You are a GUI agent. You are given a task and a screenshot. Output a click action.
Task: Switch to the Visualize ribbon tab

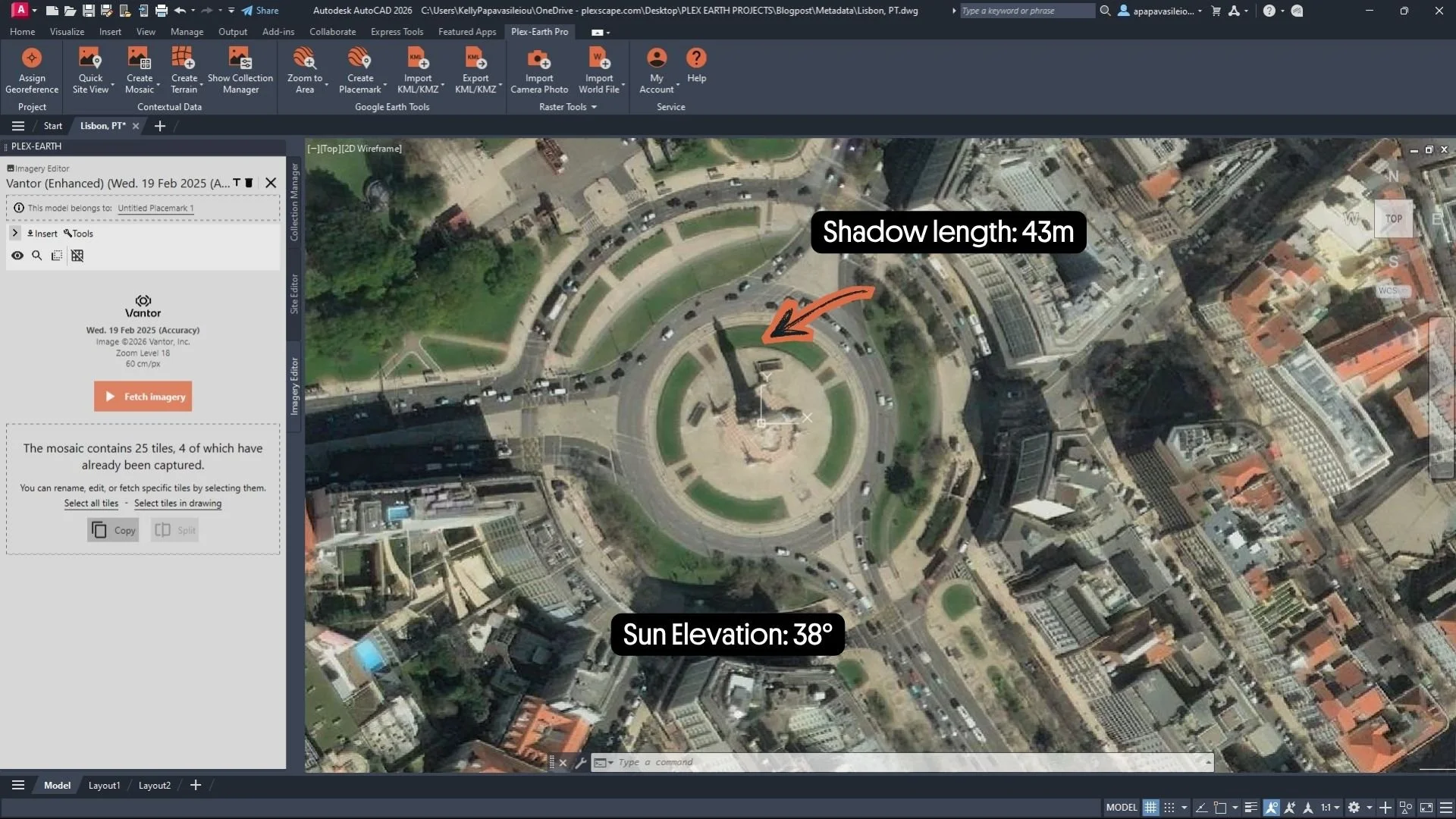(67, 32)
